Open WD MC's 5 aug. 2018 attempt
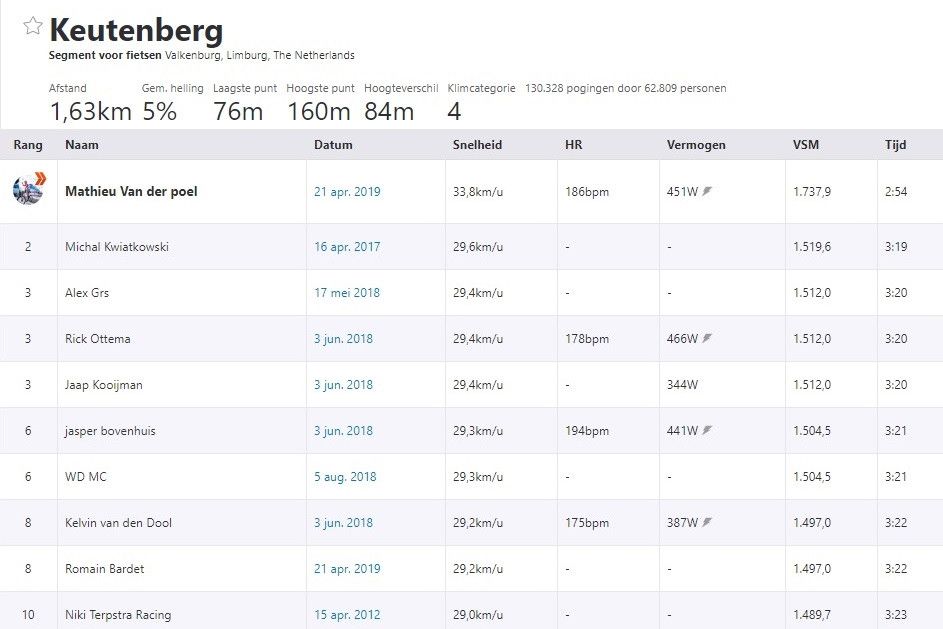The image size is (943, 629). click(x=343, y=476)
